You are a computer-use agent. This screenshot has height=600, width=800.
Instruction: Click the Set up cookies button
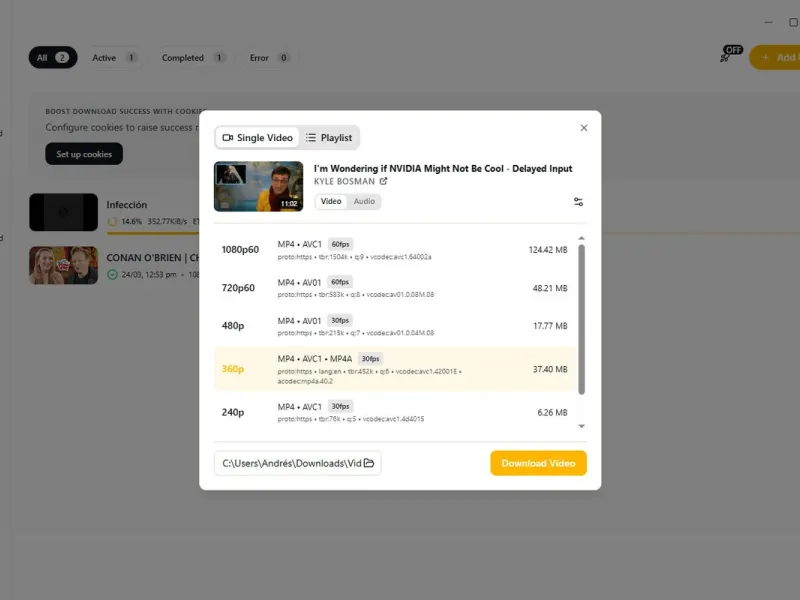pos(84,154)
